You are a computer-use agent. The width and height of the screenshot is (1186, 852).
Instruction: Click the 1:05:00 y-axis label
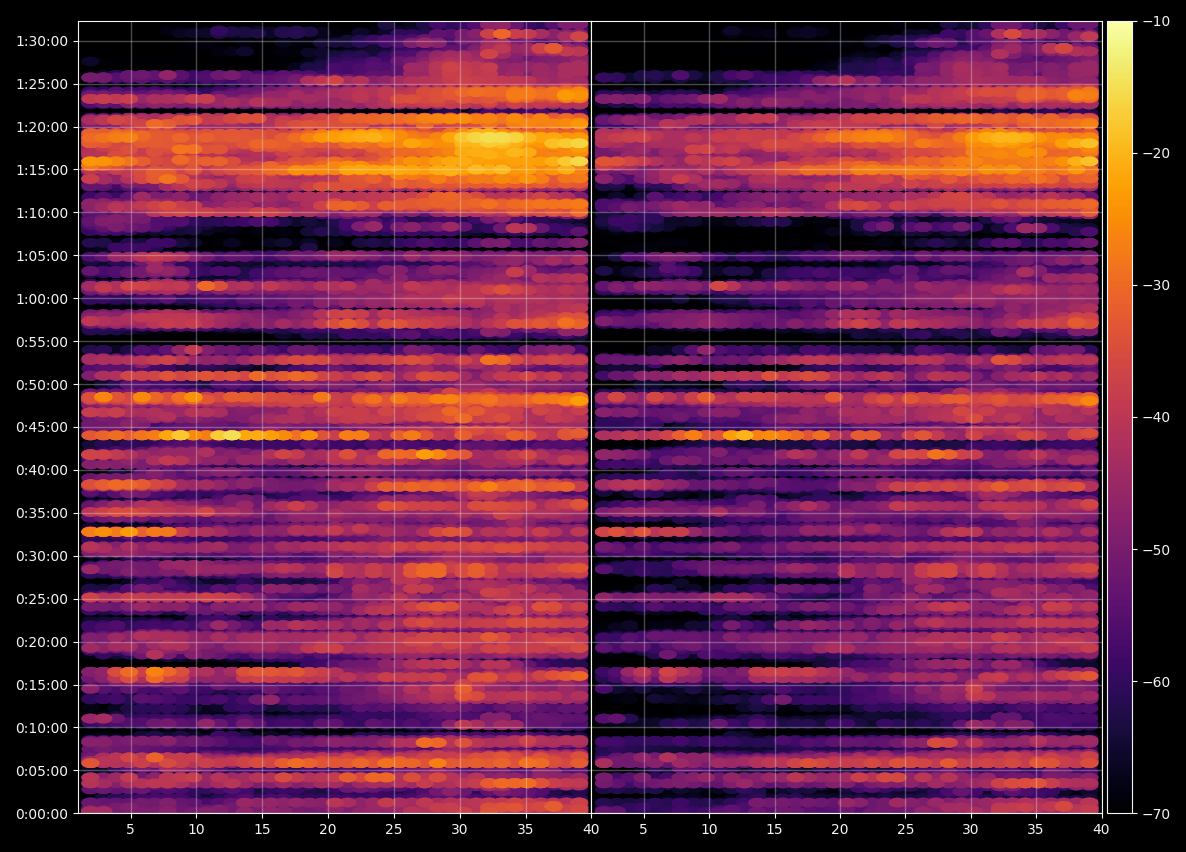(42, 256)
